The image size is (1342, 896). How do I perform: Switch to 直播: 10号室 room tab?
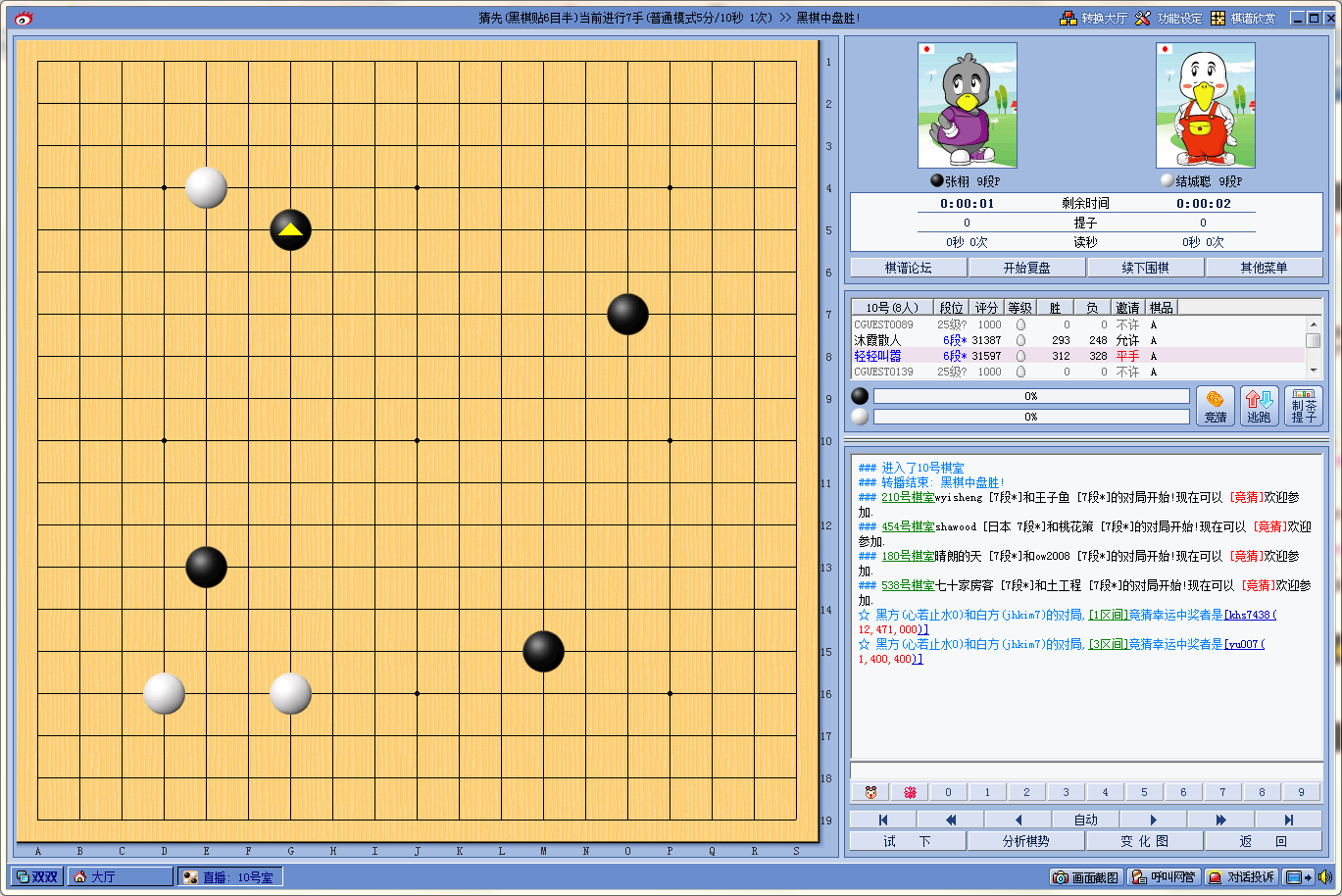229,877
